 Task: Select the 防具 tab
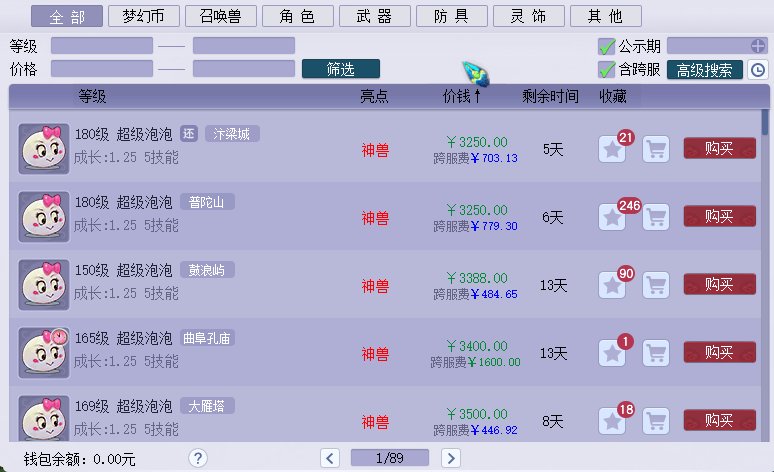452,16
